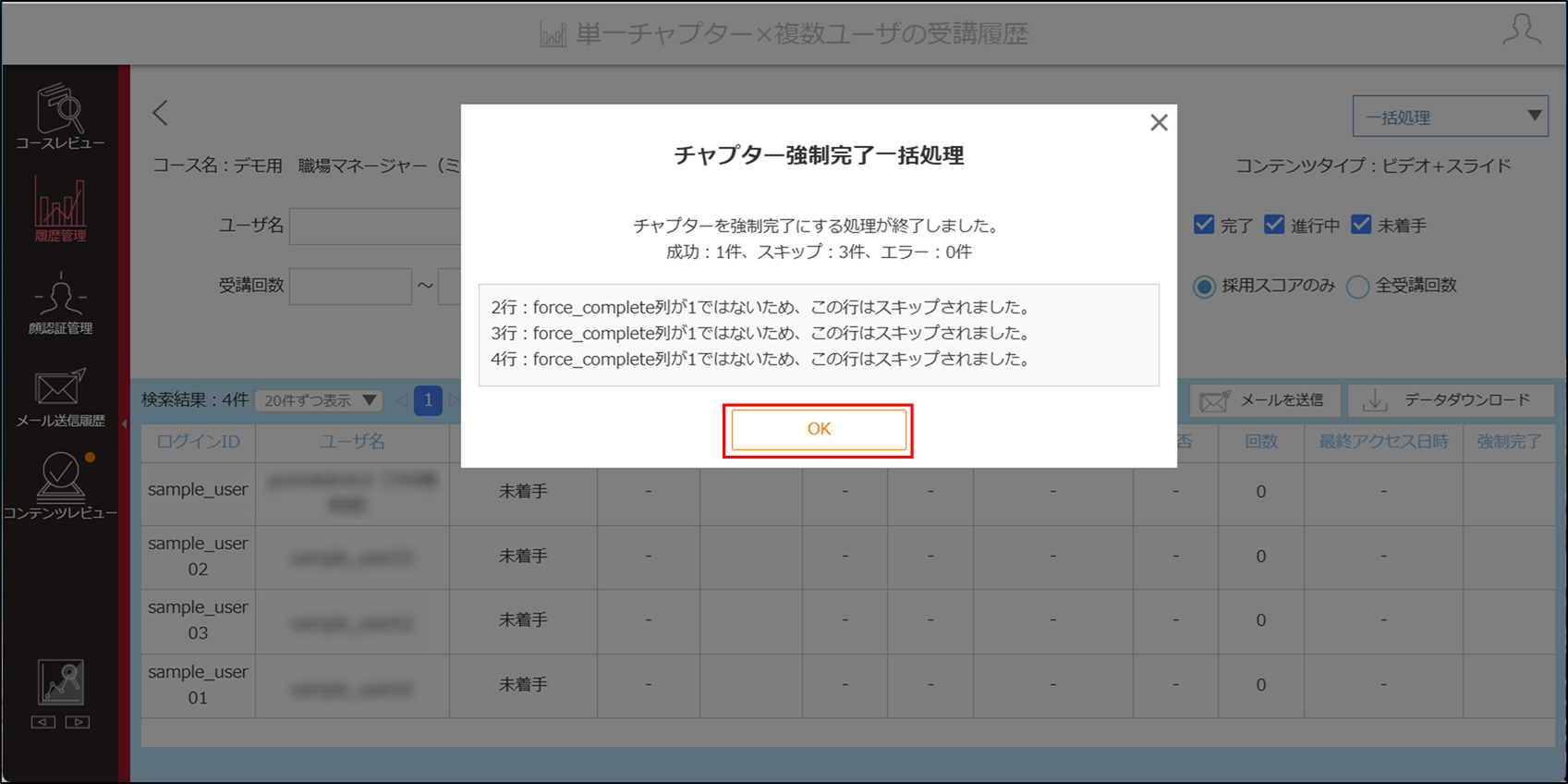Go back with the left chevron arrow

point(160,113)
